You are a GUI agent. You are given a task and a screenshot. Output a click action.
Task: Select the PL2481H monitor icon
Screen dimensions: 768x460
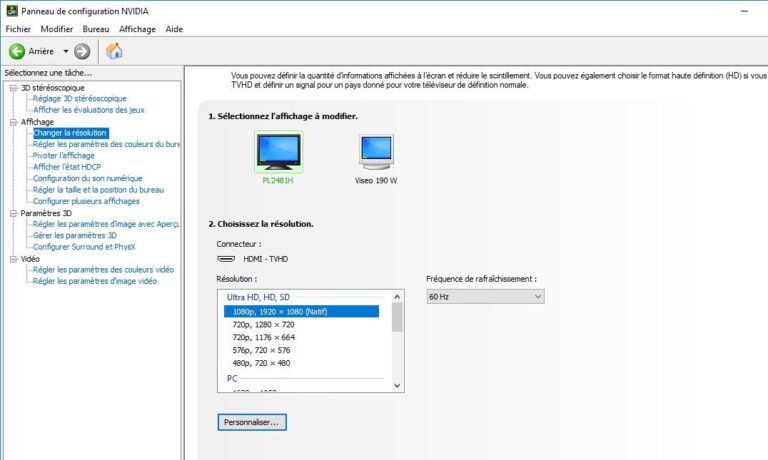[x=278, y=152]
